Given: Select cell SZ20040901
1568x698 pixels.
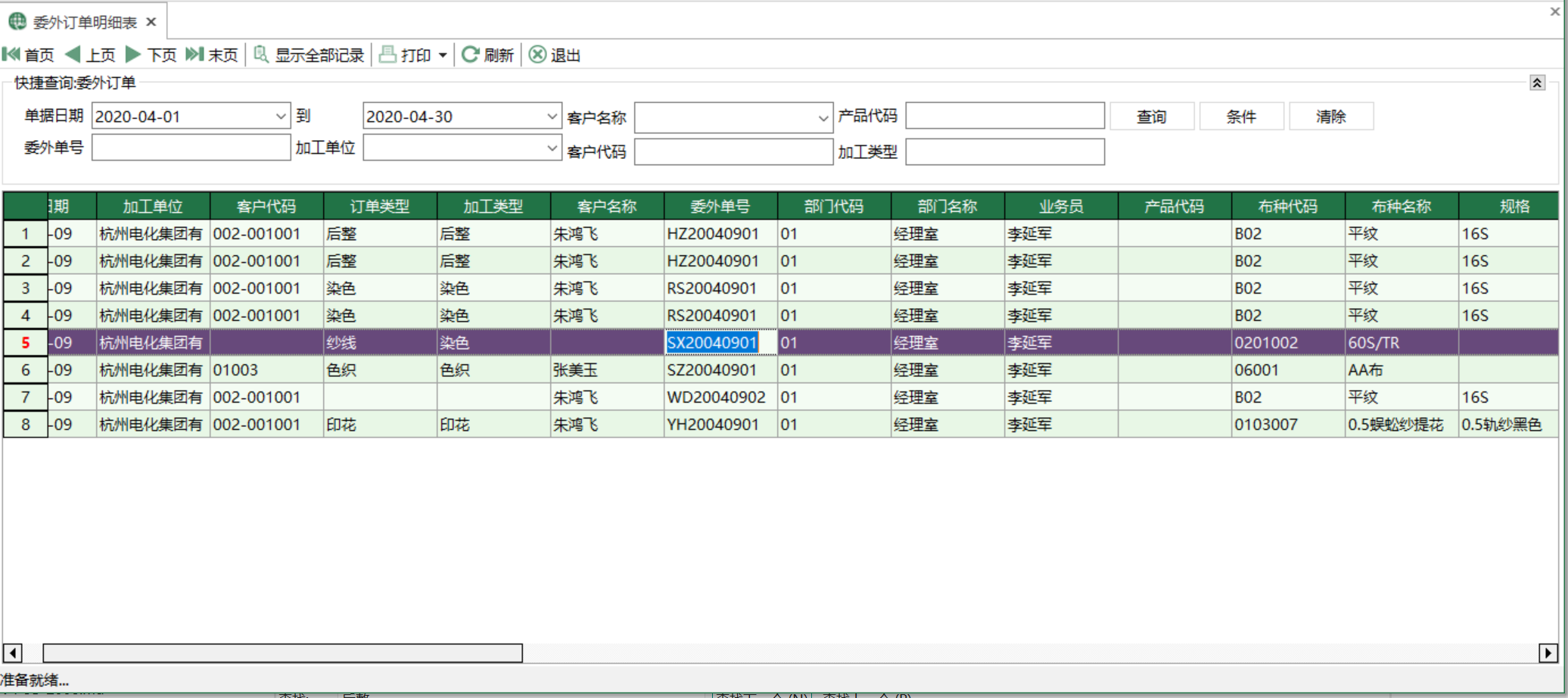Looking at the screenshot, I should click(720, 369).
